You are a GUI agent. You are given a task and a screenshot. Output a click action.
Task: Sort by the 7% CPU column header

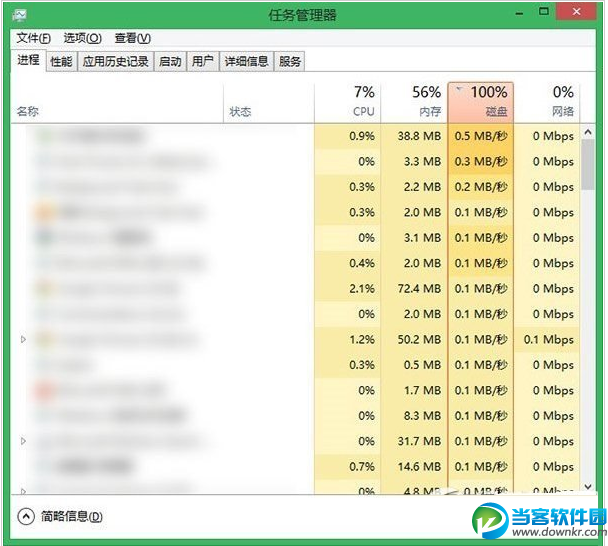coord(347,103)
